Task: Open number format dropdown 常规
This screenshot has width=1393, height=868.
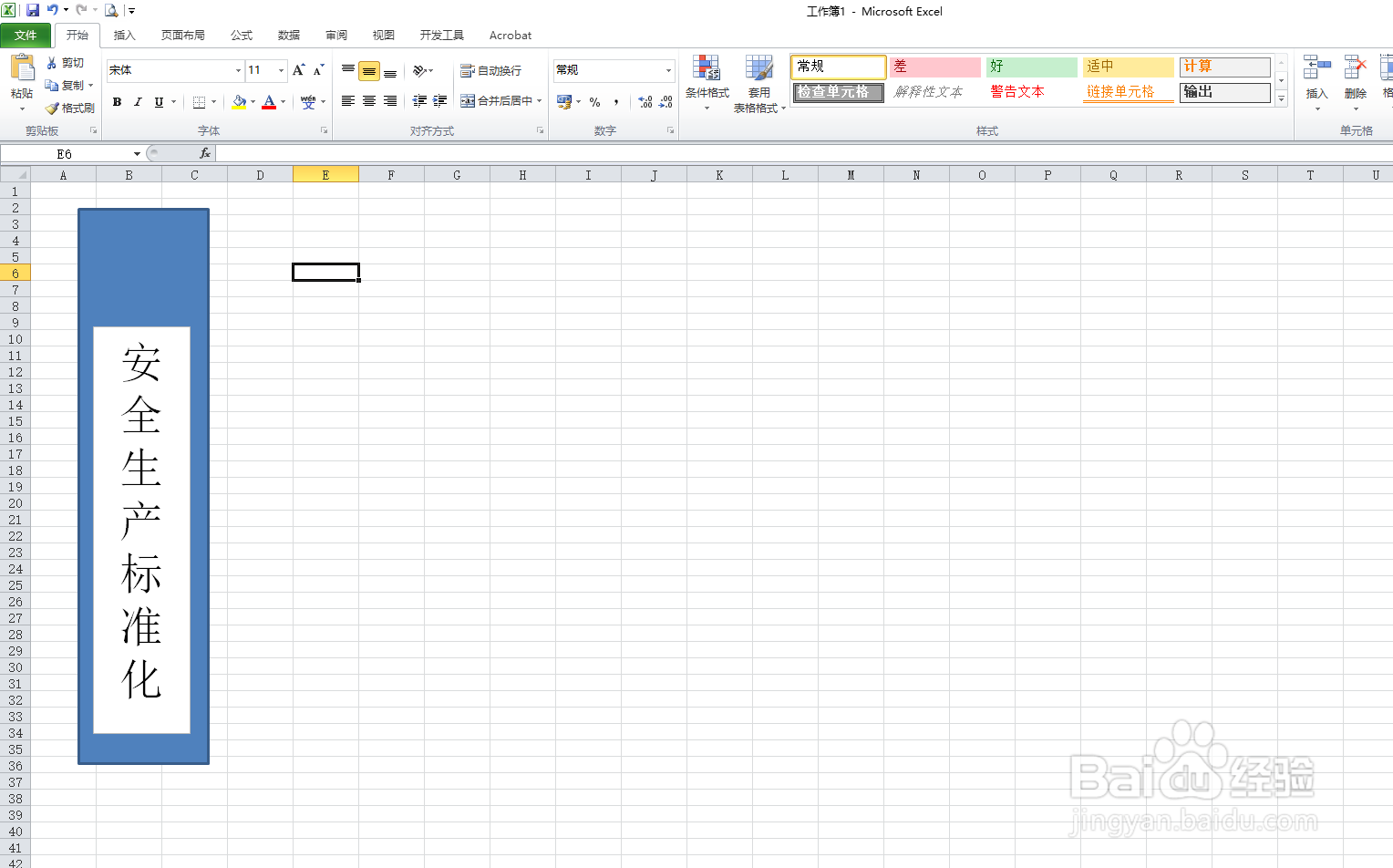Action: [x=668, y=70]
